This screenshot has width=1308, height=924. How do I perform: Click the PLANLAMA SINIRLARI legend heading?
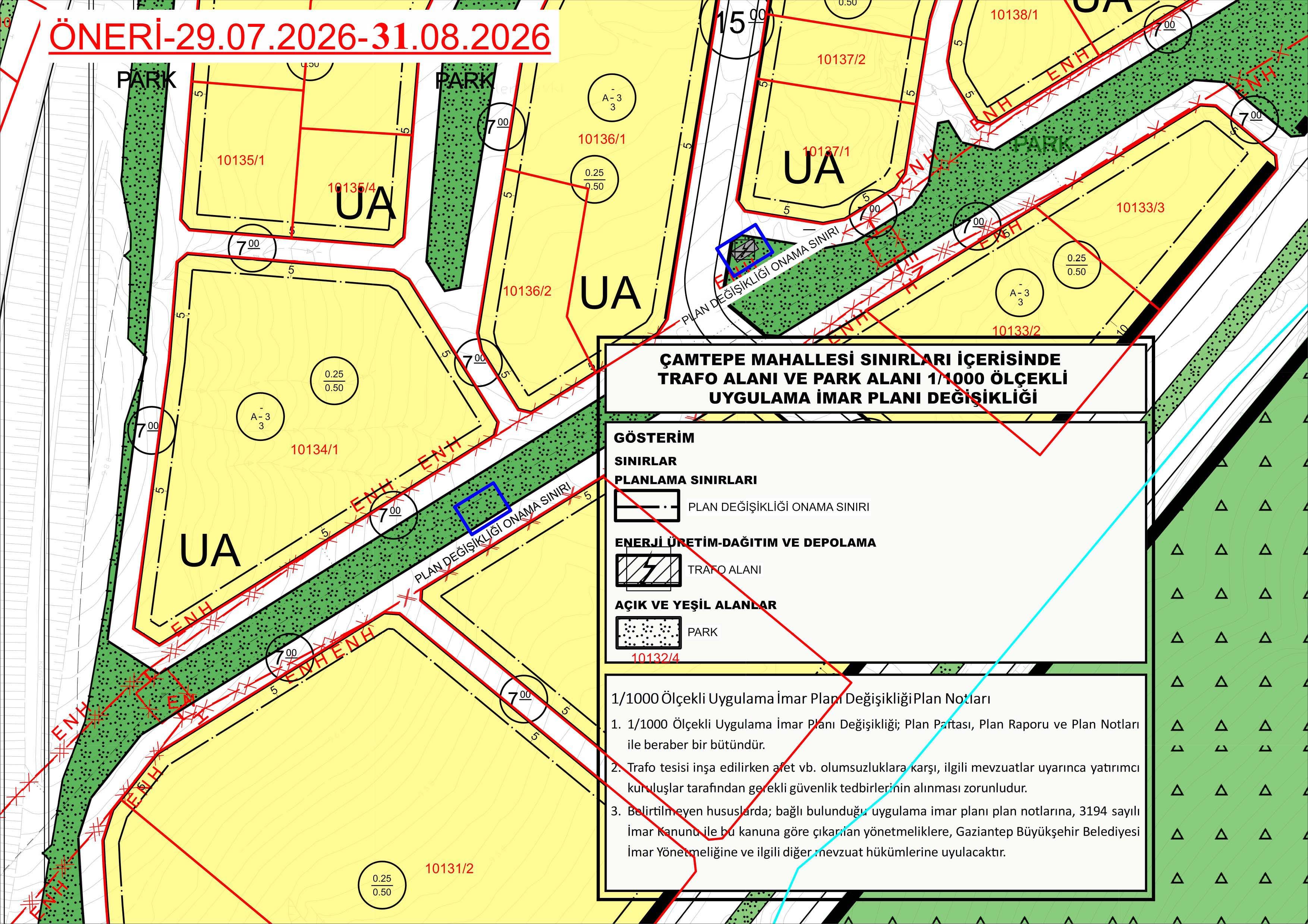(x=686, y=480)
